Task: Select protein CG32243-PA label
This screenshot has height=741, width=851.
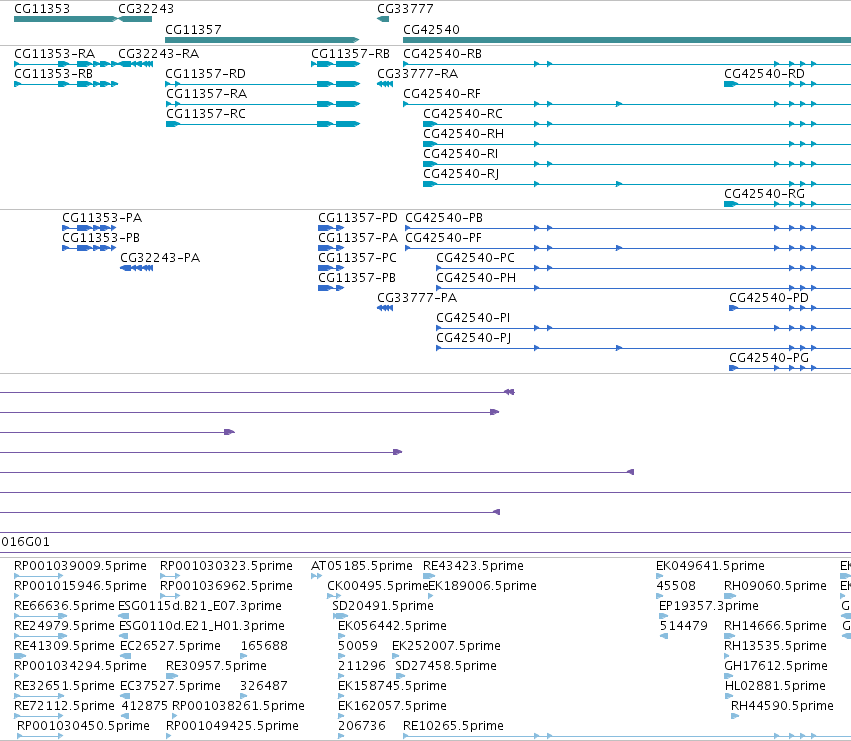Action: click(x=160, y=258)
